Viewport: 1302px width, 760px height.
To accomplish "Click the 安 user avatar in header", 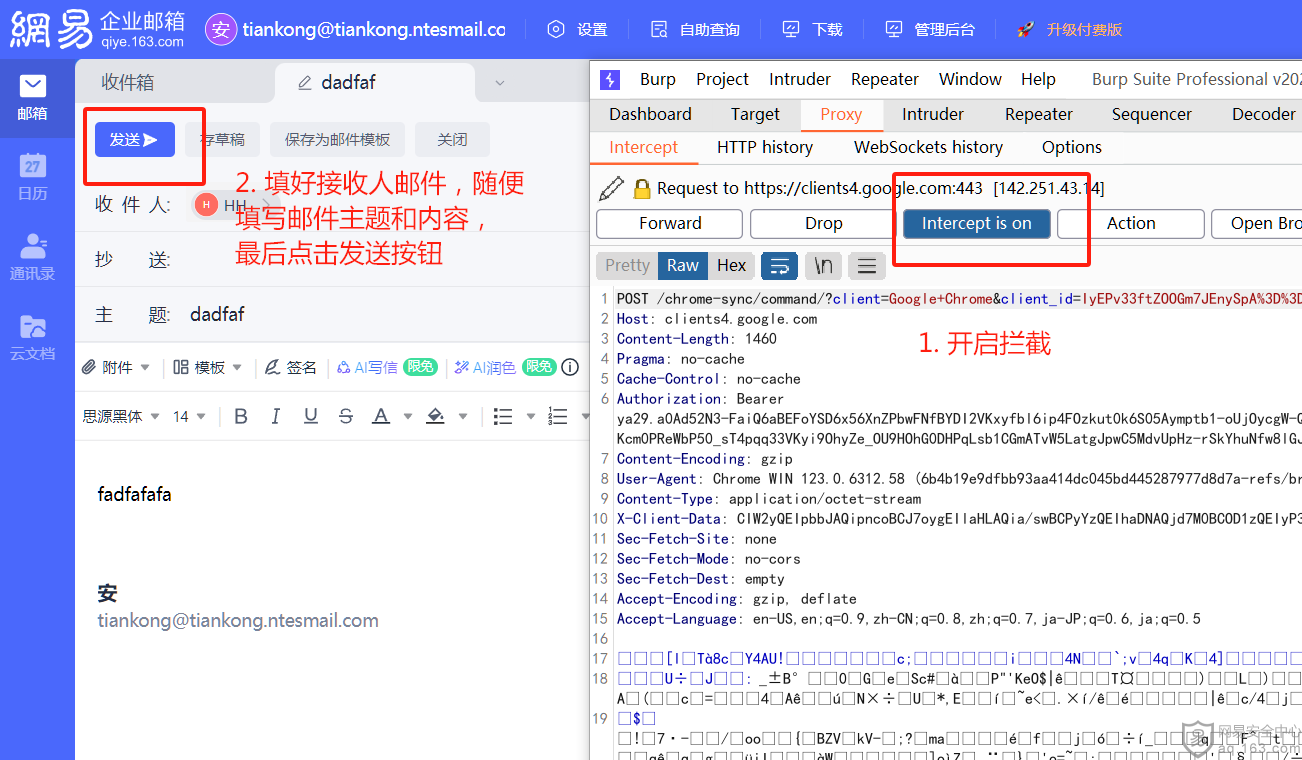I will pyautogui.click(x=221, y=29).
